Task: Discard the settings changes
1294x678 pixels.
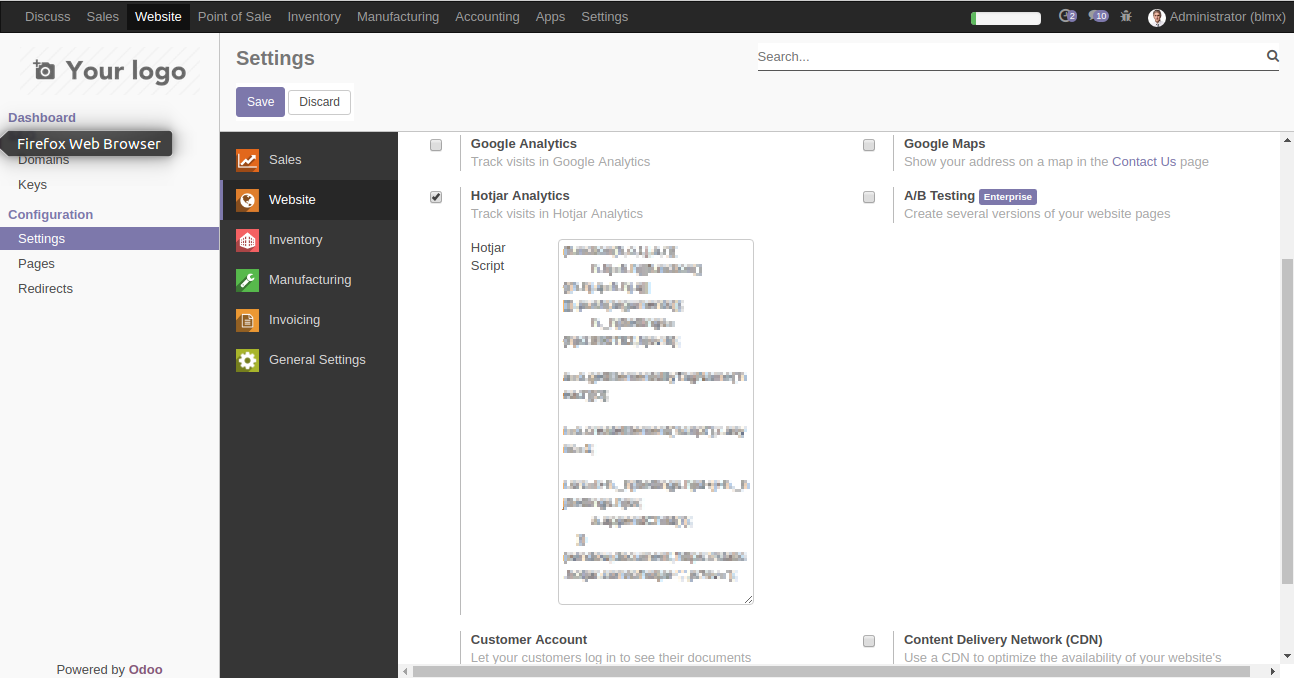Action: pyautogui.click(x=319, y=102)
